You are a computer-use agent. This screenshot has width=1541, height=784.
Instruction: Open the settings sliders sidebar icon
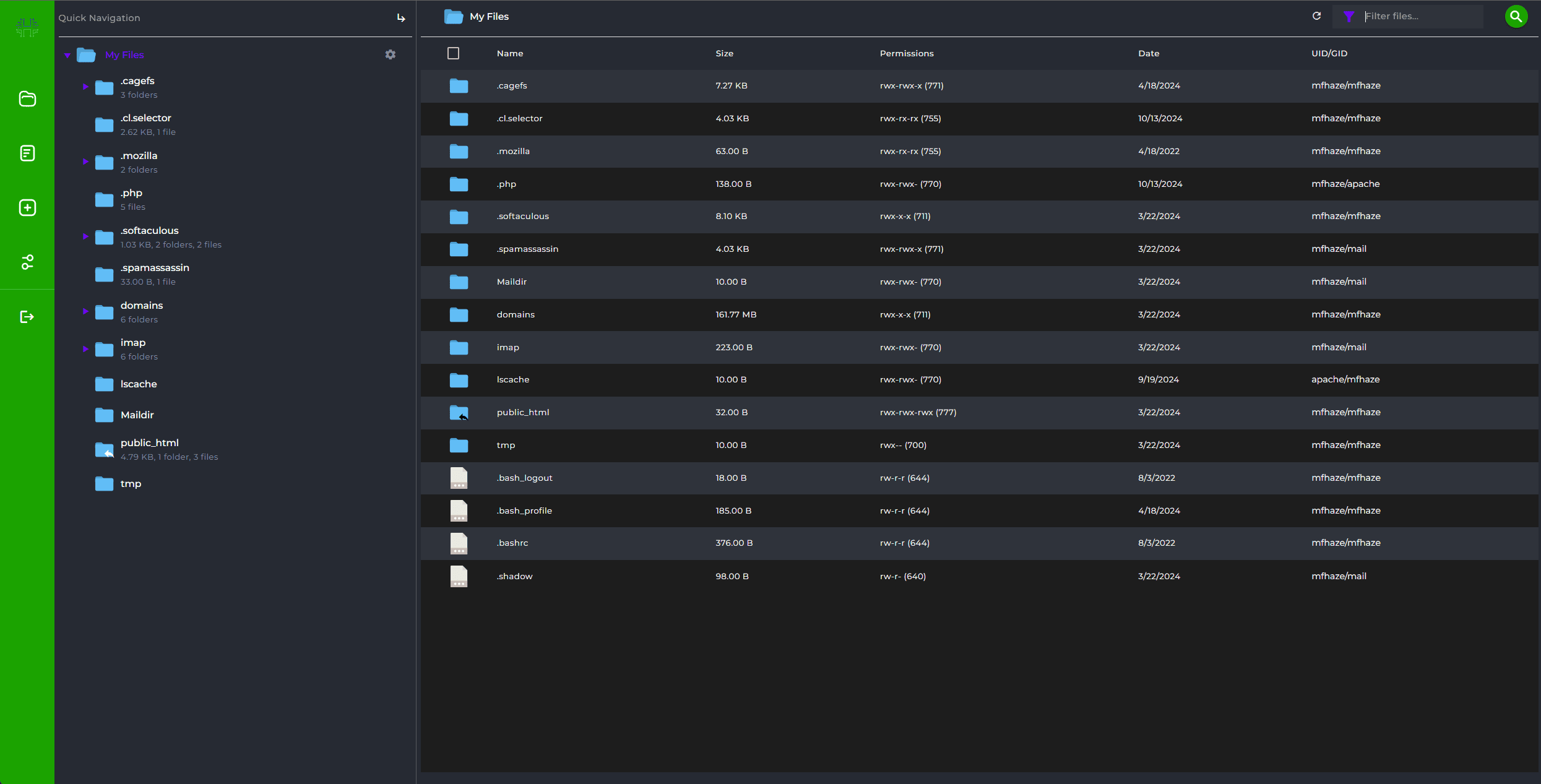pos(27,262)
